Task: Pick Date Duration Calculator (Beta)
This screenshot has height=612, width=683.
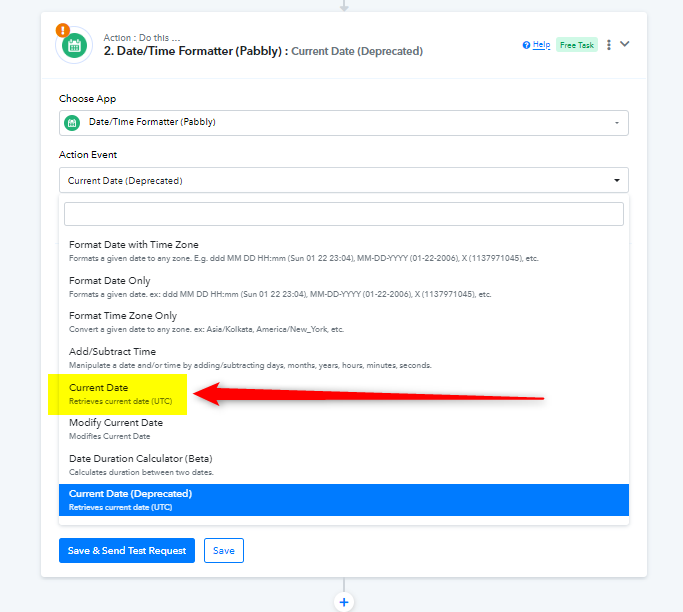Action: pyautogui.click(x=344, y=465)
